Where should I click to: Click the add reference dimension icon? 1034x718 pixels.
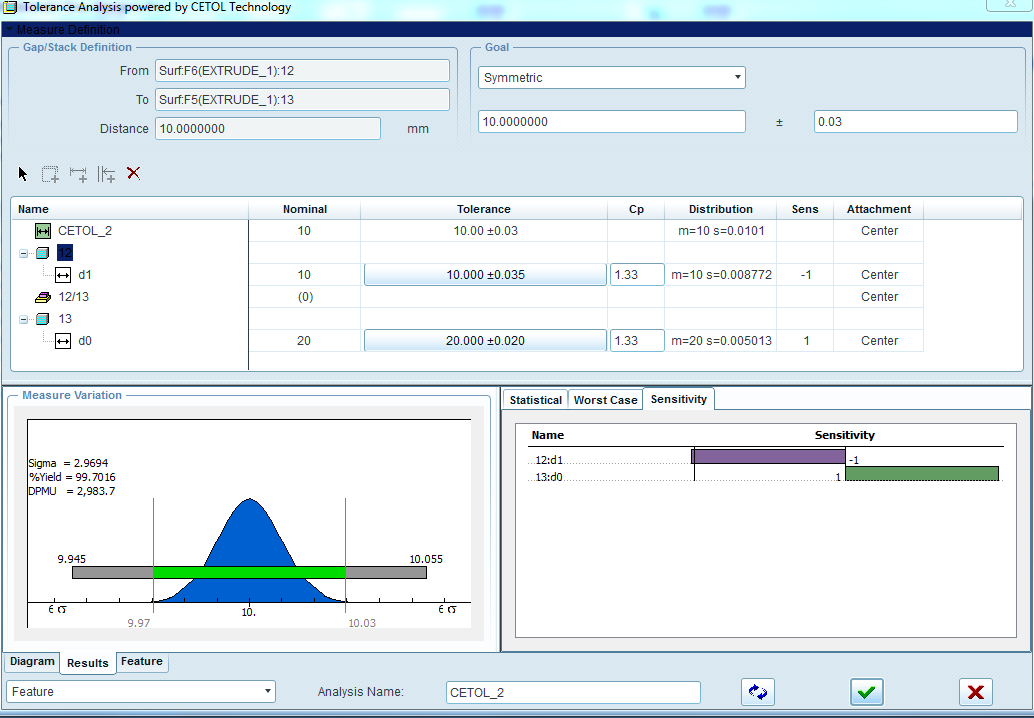106,174
